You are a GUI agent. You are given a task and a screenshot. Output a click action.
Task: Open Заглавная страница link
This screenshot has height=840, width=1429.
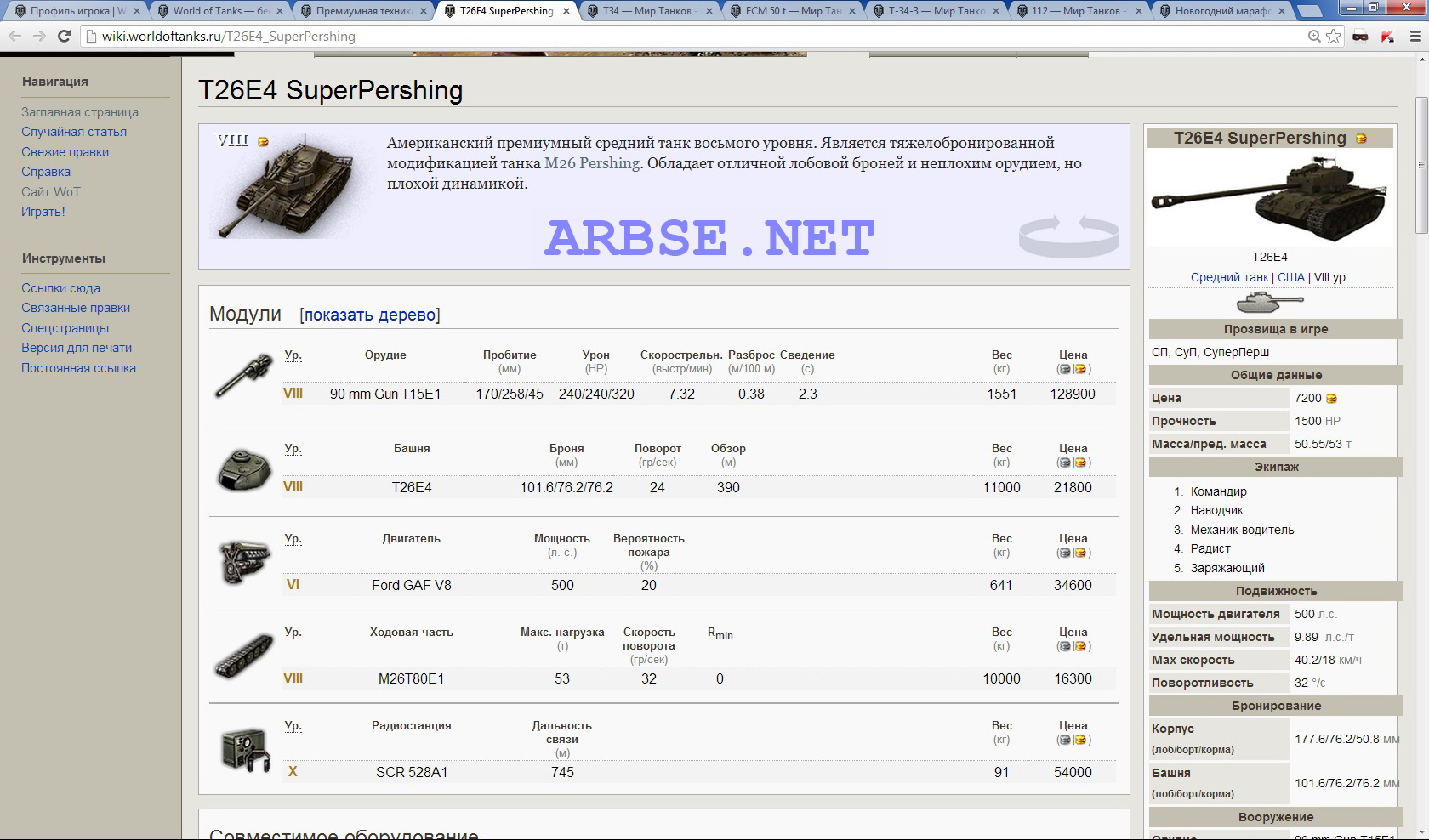tap(80, 112)
